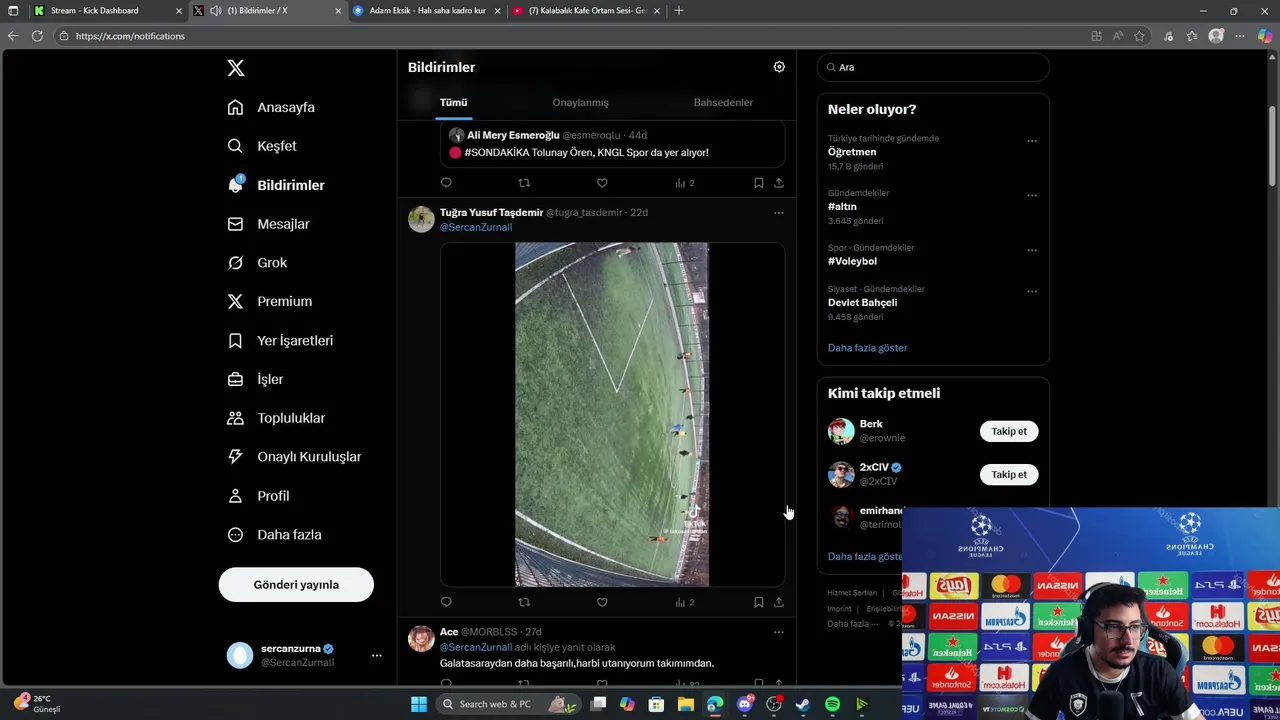The width and height of the screenshot is (1280, 720).
Task: Click the address bar URL
Action: click(130, 36)
